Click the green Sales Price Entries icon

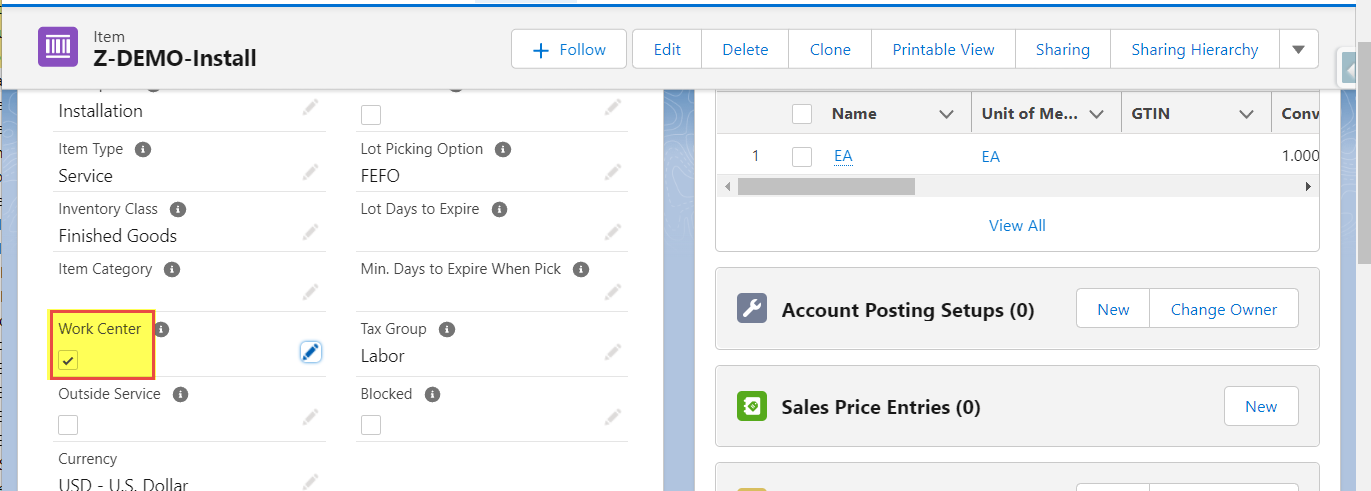click(751, 406)
